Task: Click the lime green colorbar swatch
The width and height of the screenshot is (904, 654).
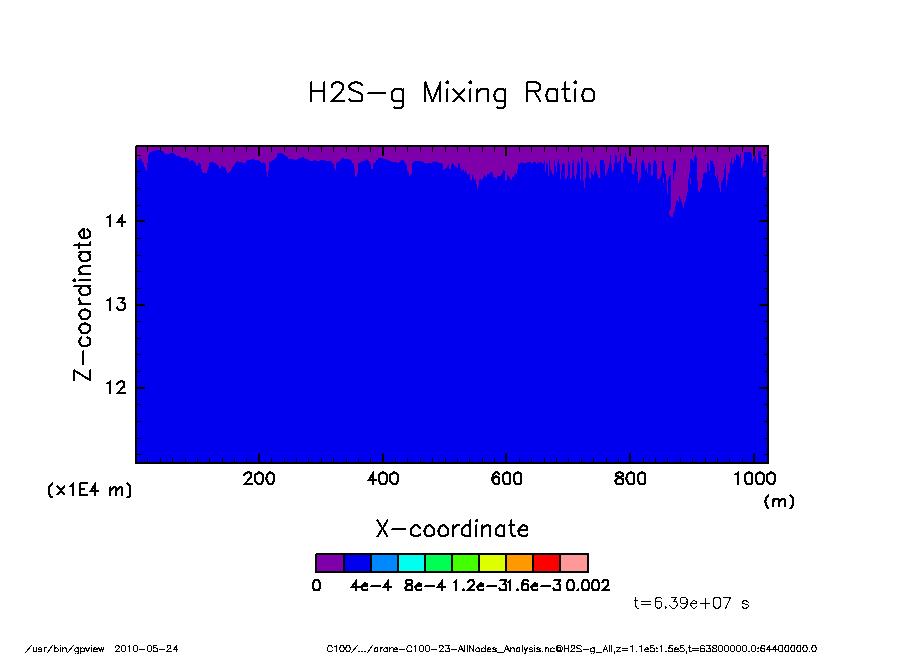Action: [466, 563]
